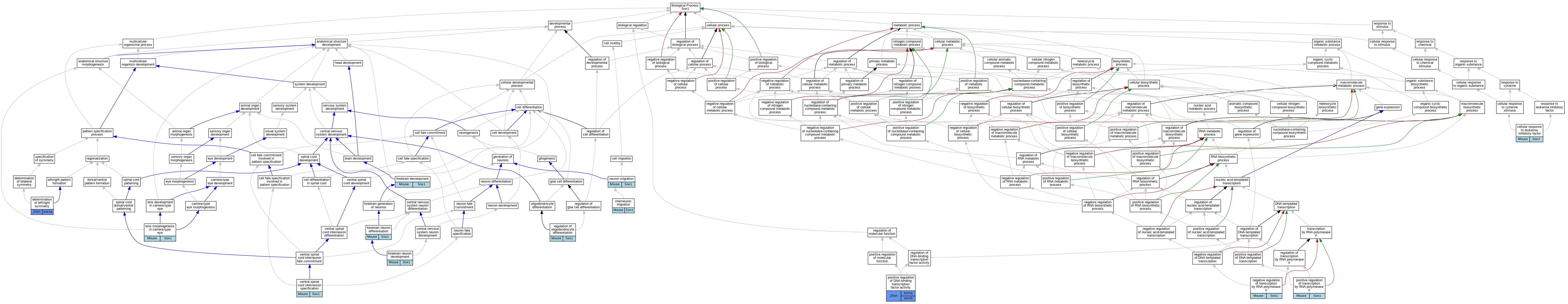Select the 'transcription by RNA polymerase II' node
This screenshot has height=304, width=1568.
[x=1316, y=232]
